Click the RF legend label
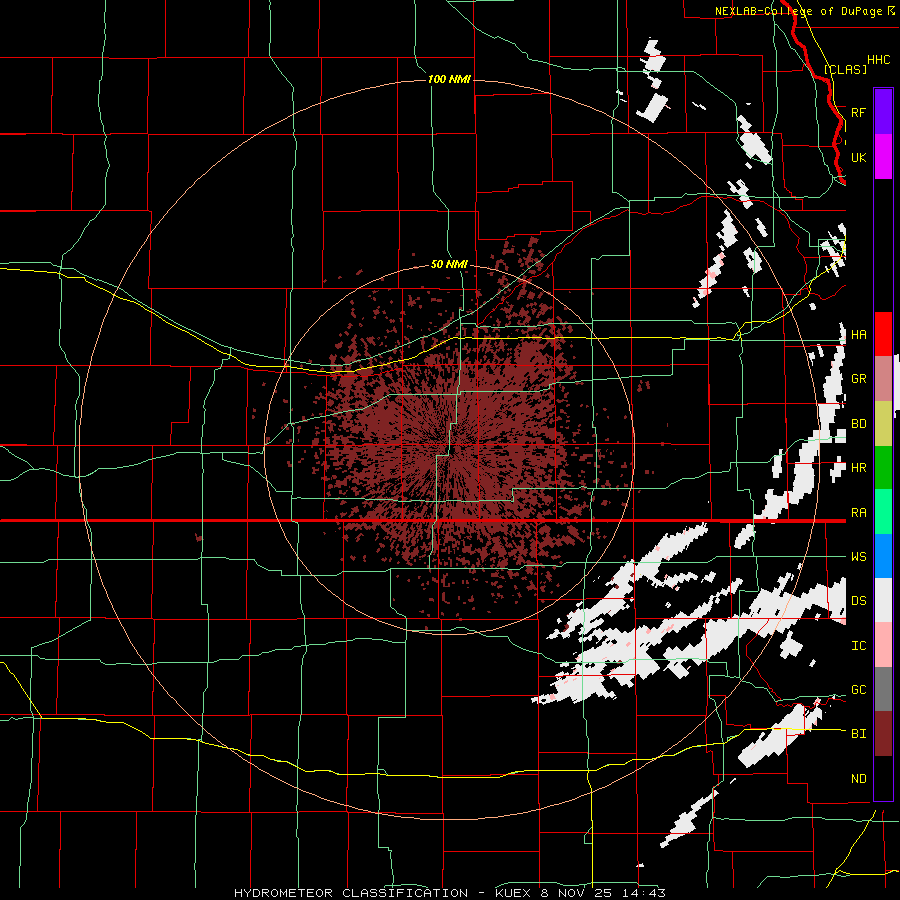This screenshot has height=900, width=900. click(x=858, y=112)
